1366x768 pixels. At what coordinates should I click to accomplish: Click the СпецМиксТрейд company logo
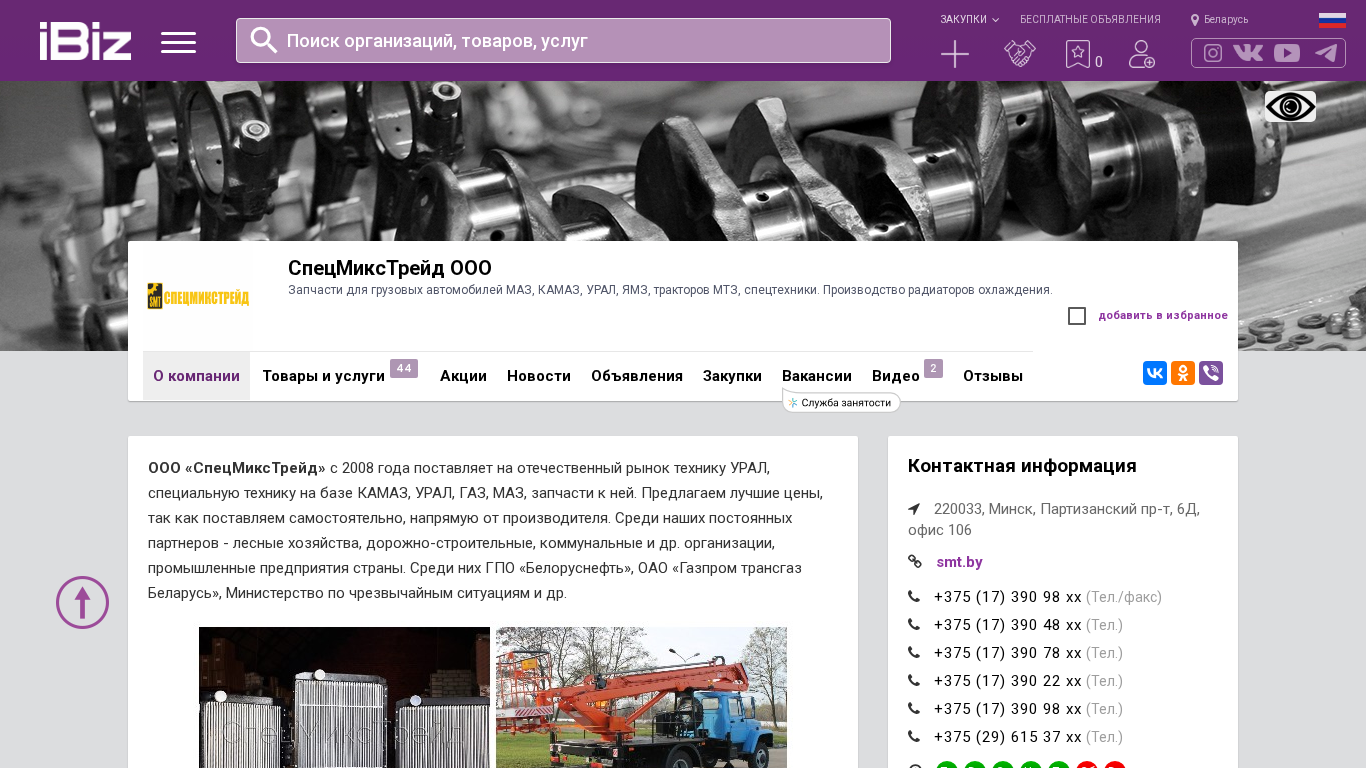tap(198, 296)
